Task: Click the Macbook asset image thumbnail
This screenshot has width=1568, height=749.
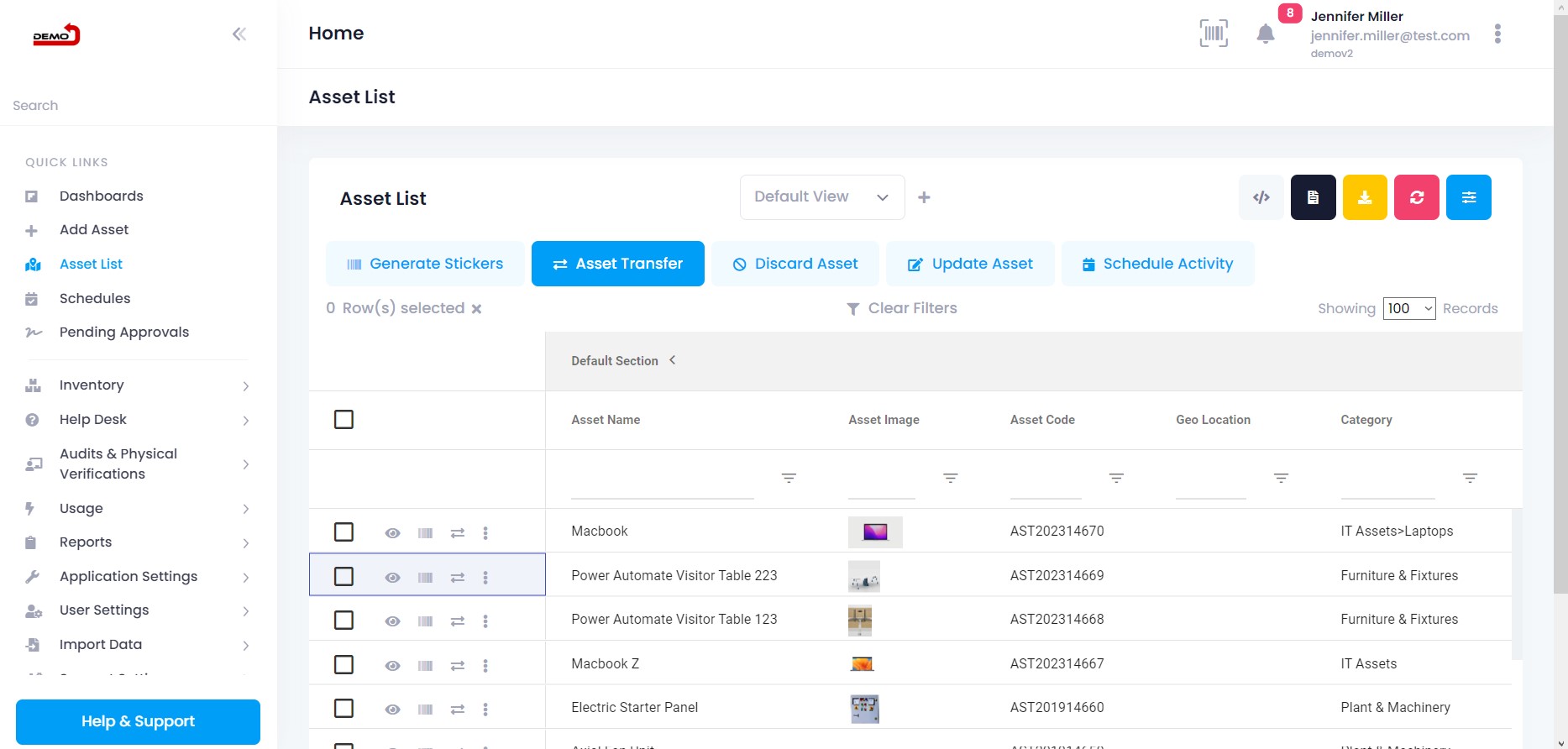Action: pyautogui.click(x=875, y=532)
